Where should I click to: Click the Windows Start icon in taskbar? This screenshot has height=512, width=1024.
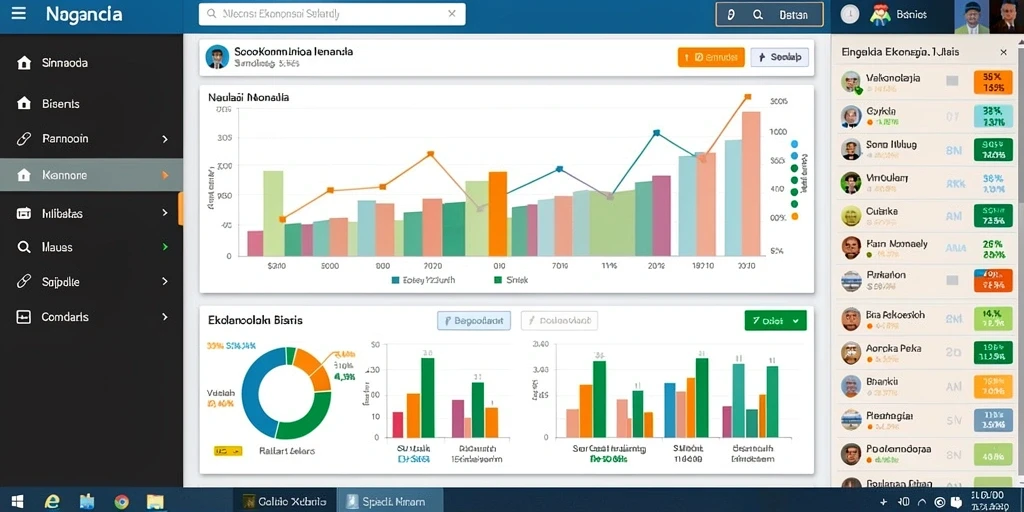click(18, 501)
